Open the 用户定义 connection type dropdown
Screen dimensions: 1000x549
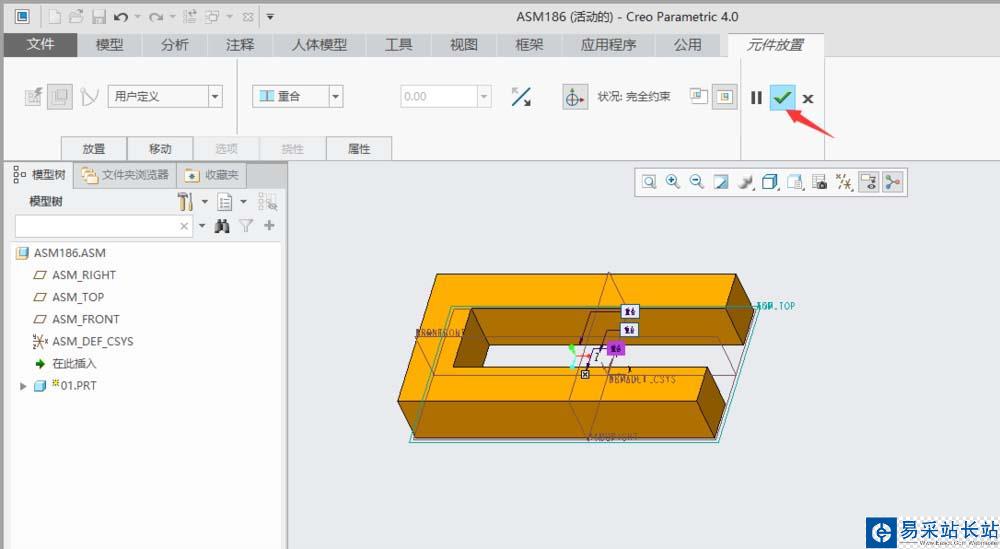[216, 97]
